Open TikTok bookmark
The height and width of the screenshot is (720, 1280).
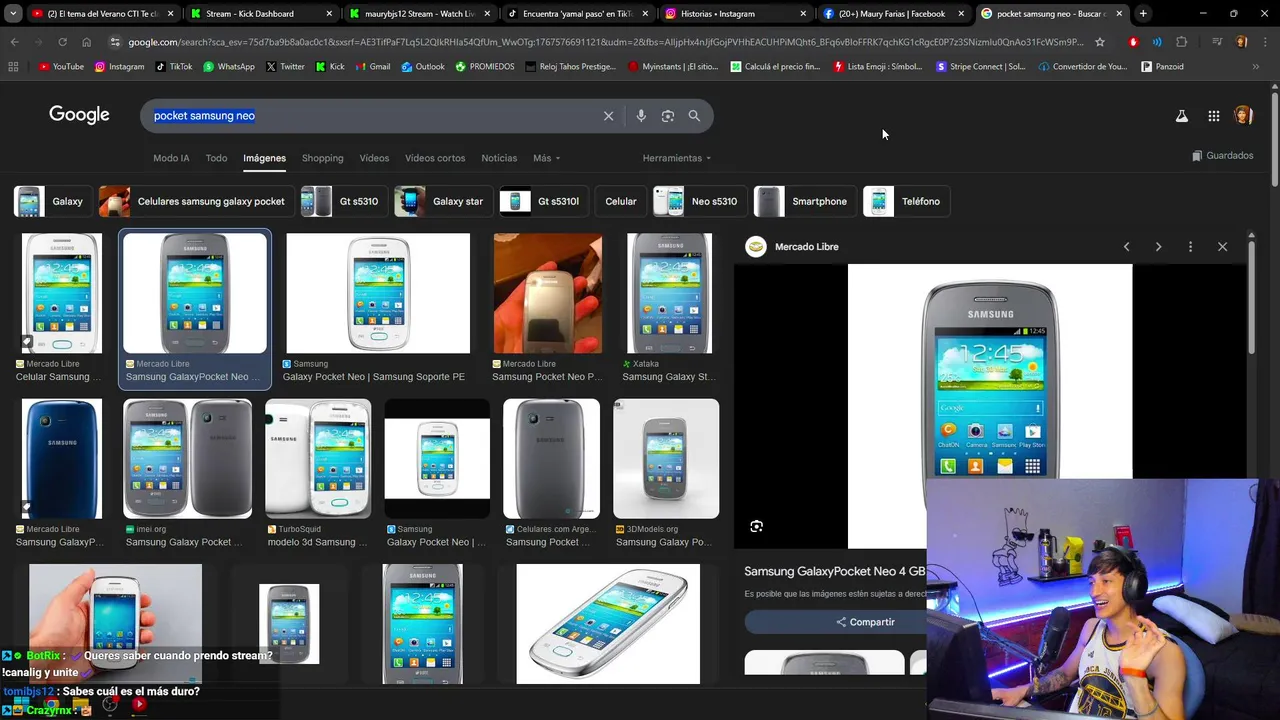click(174, 67)
